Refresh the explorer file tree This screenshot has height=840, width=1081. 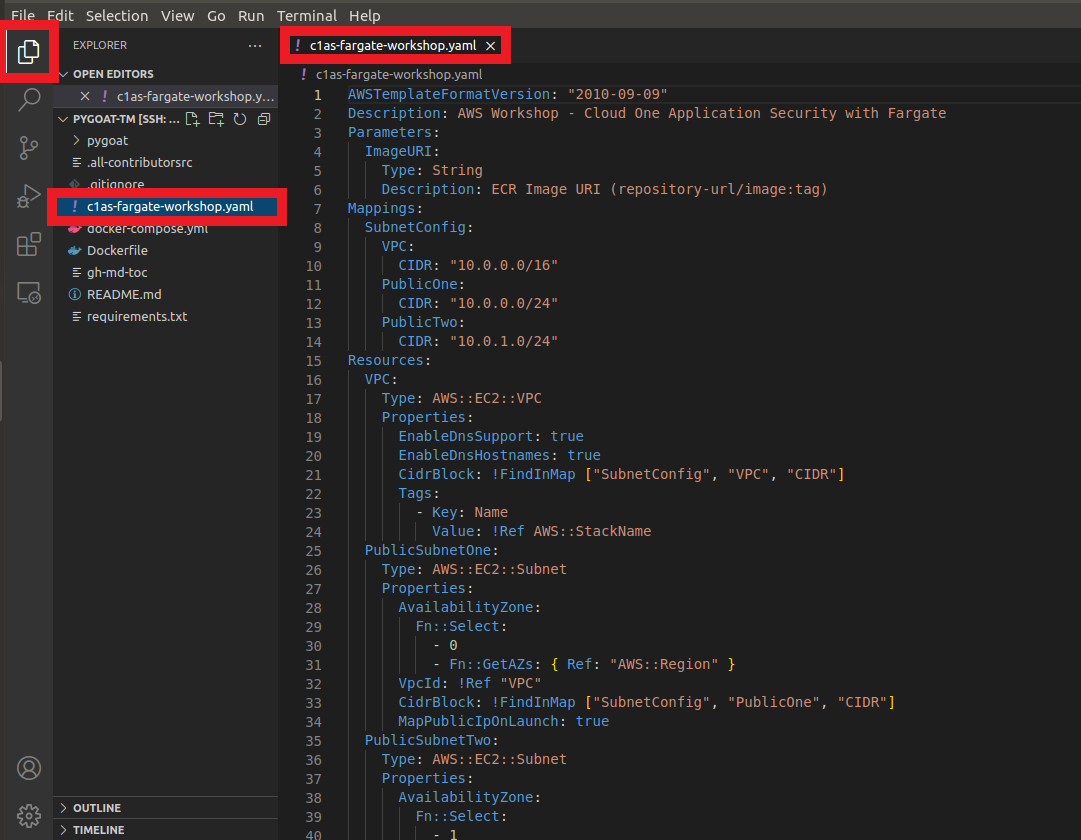[x=240, y=119]
